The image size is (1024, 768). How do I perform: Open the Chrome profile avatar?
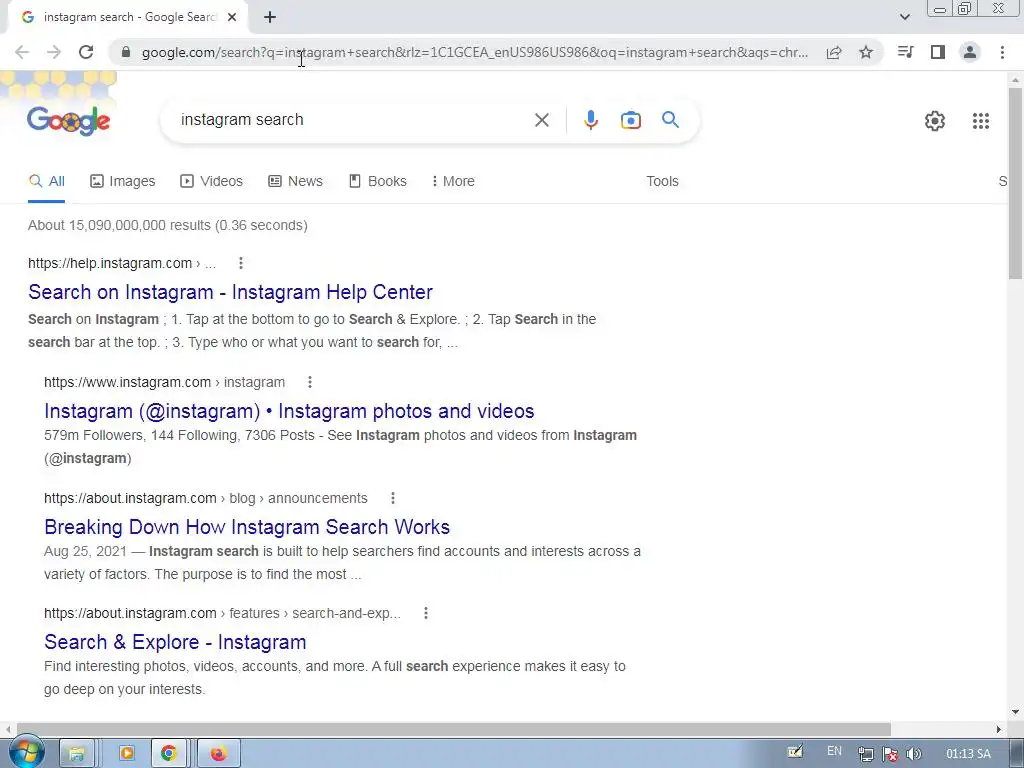point(970,52)
